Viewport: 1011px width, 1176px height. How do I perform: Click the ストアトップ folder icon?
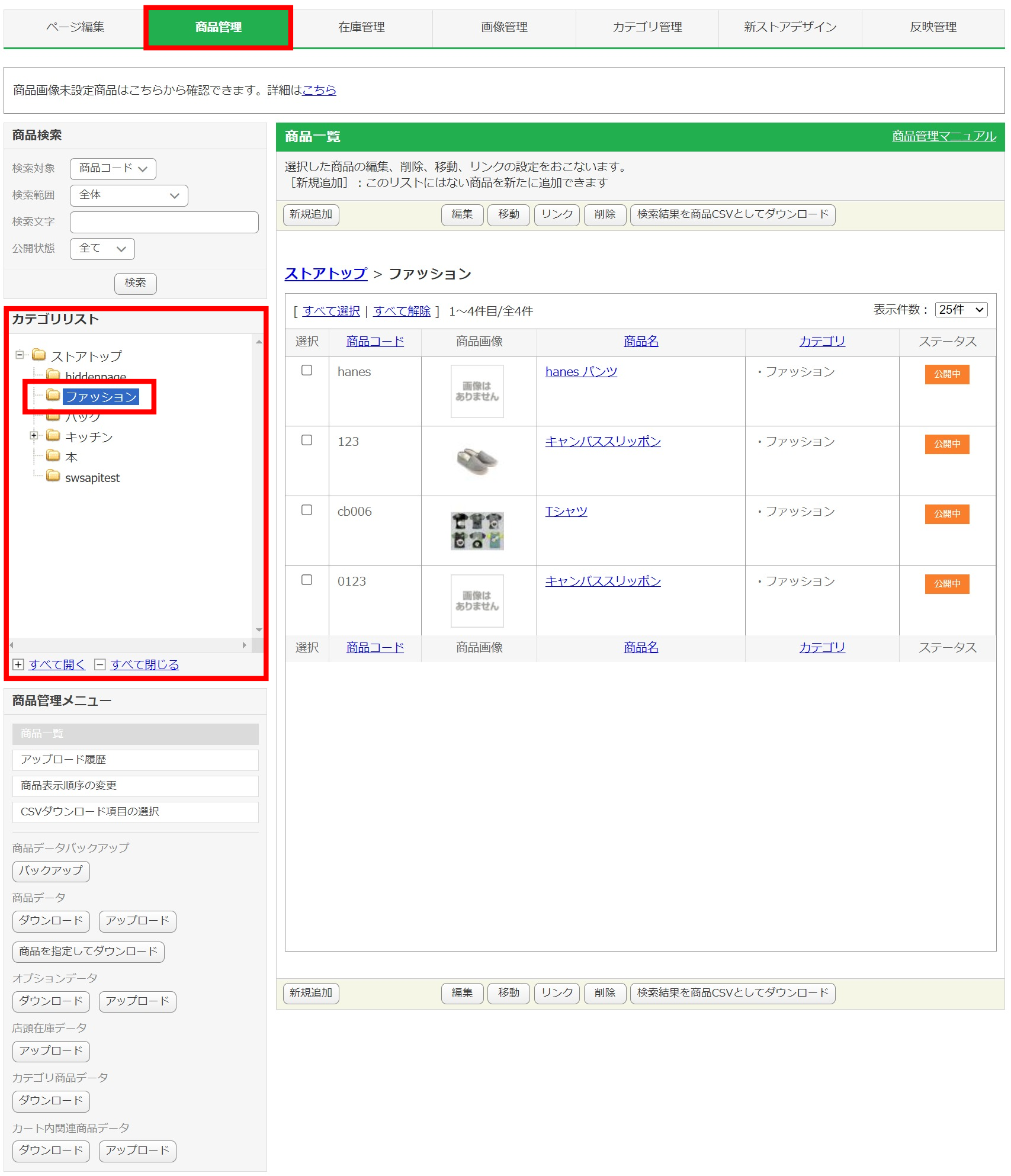(x=39, y=355)
